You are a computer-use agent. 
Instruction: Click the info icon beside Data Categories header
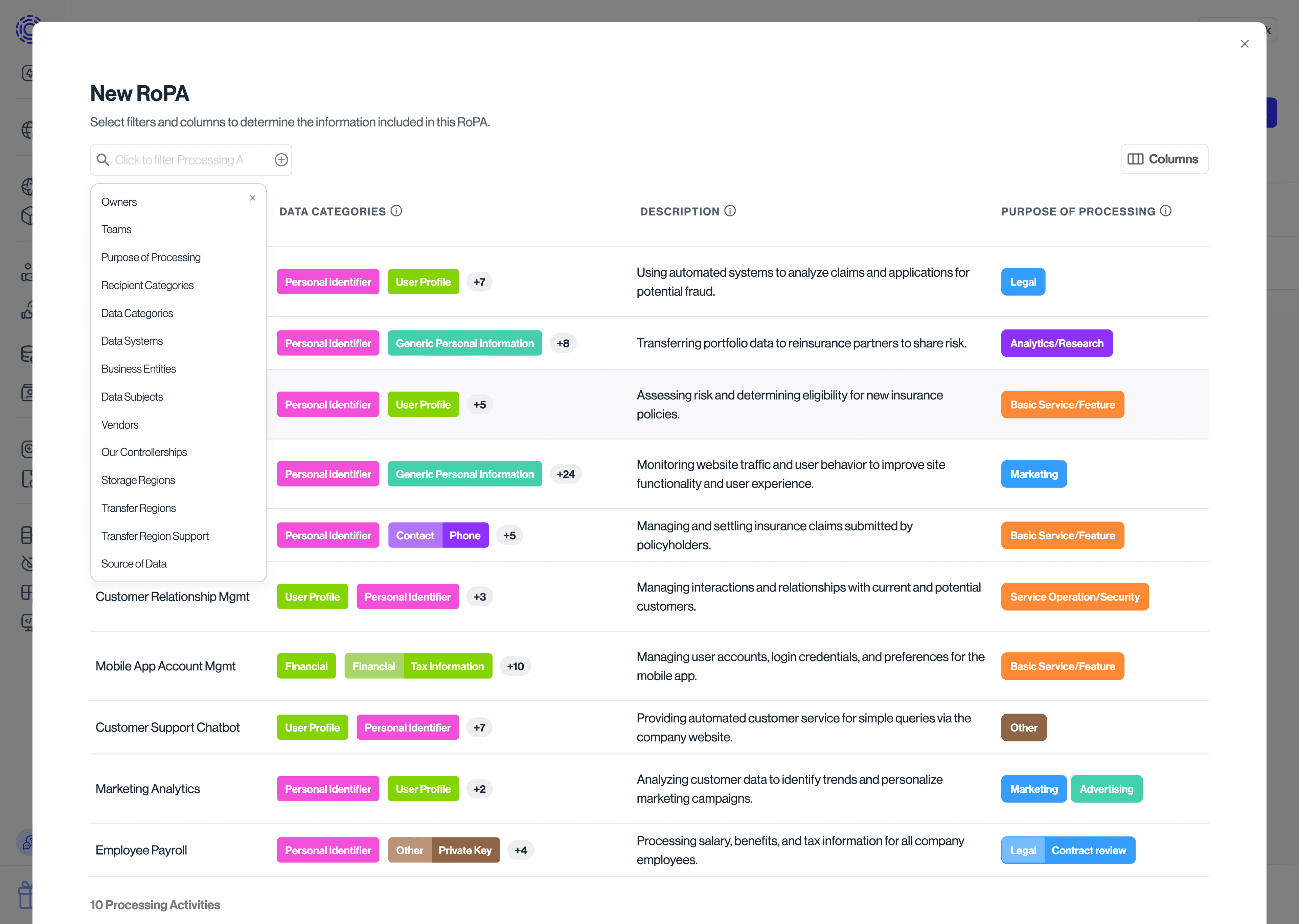point(396,211)
